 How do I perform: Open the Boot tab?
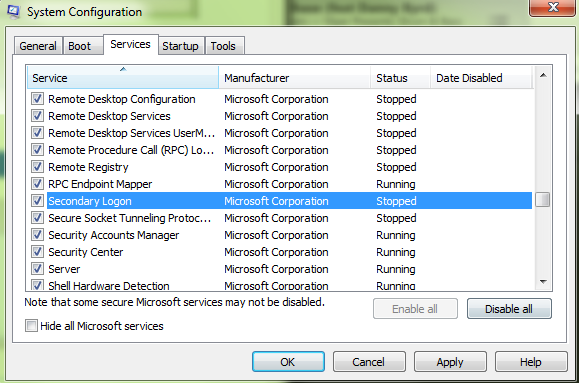(x=83, y=46)
